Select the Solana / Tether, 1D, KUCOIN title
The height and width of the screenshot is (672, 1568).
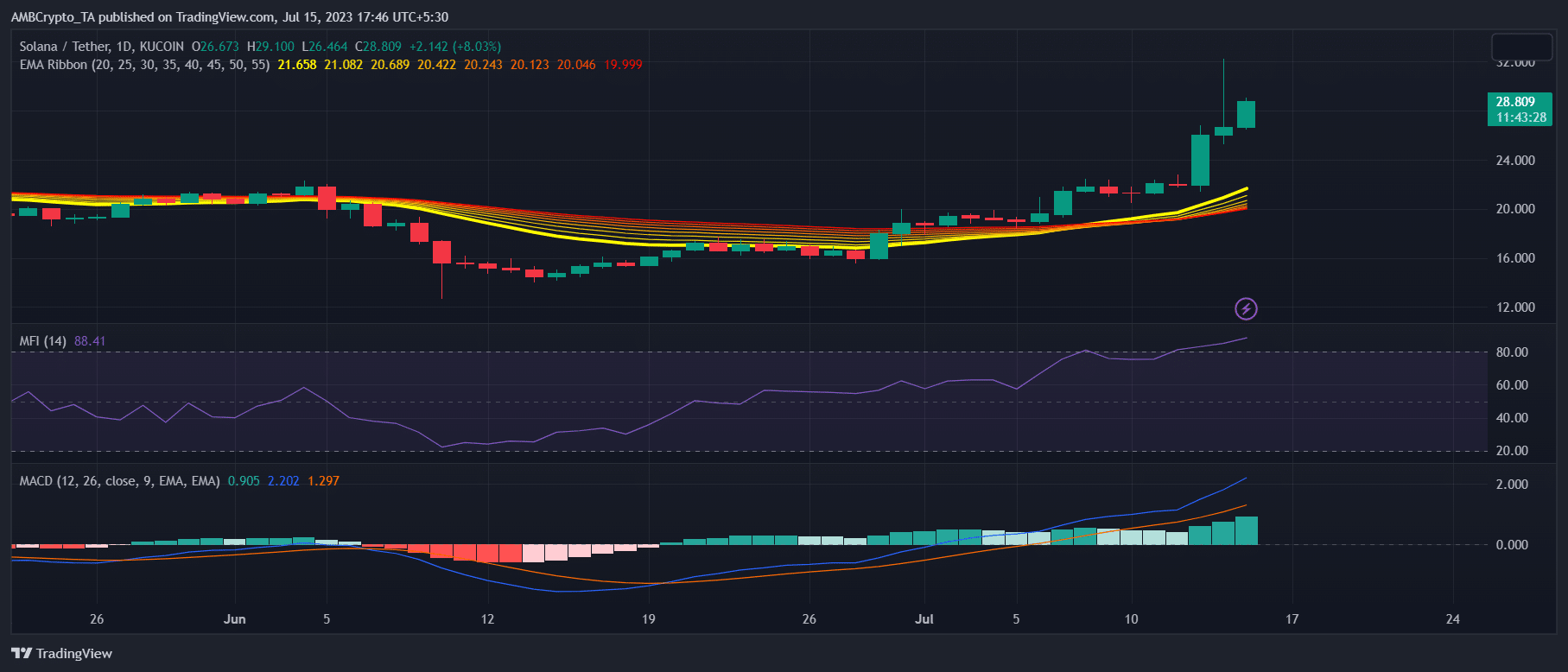(x=102, y=47)
